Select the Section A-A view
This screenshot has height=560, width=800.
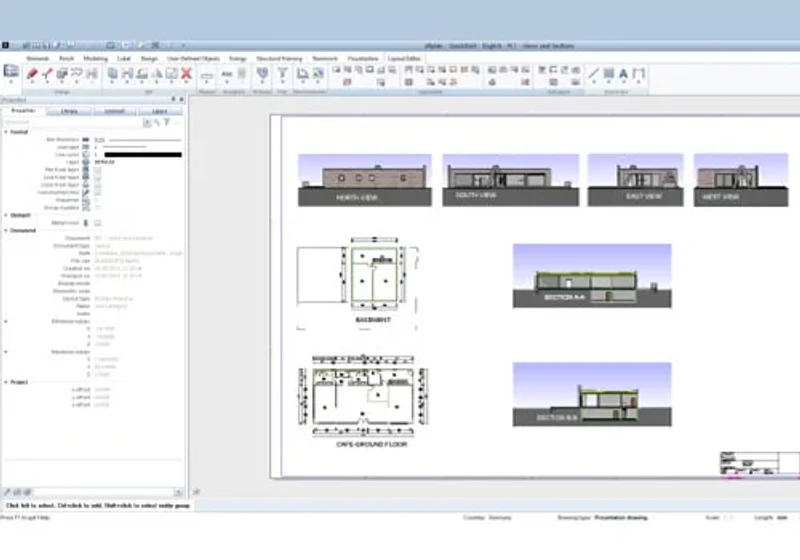click(592, 276)
